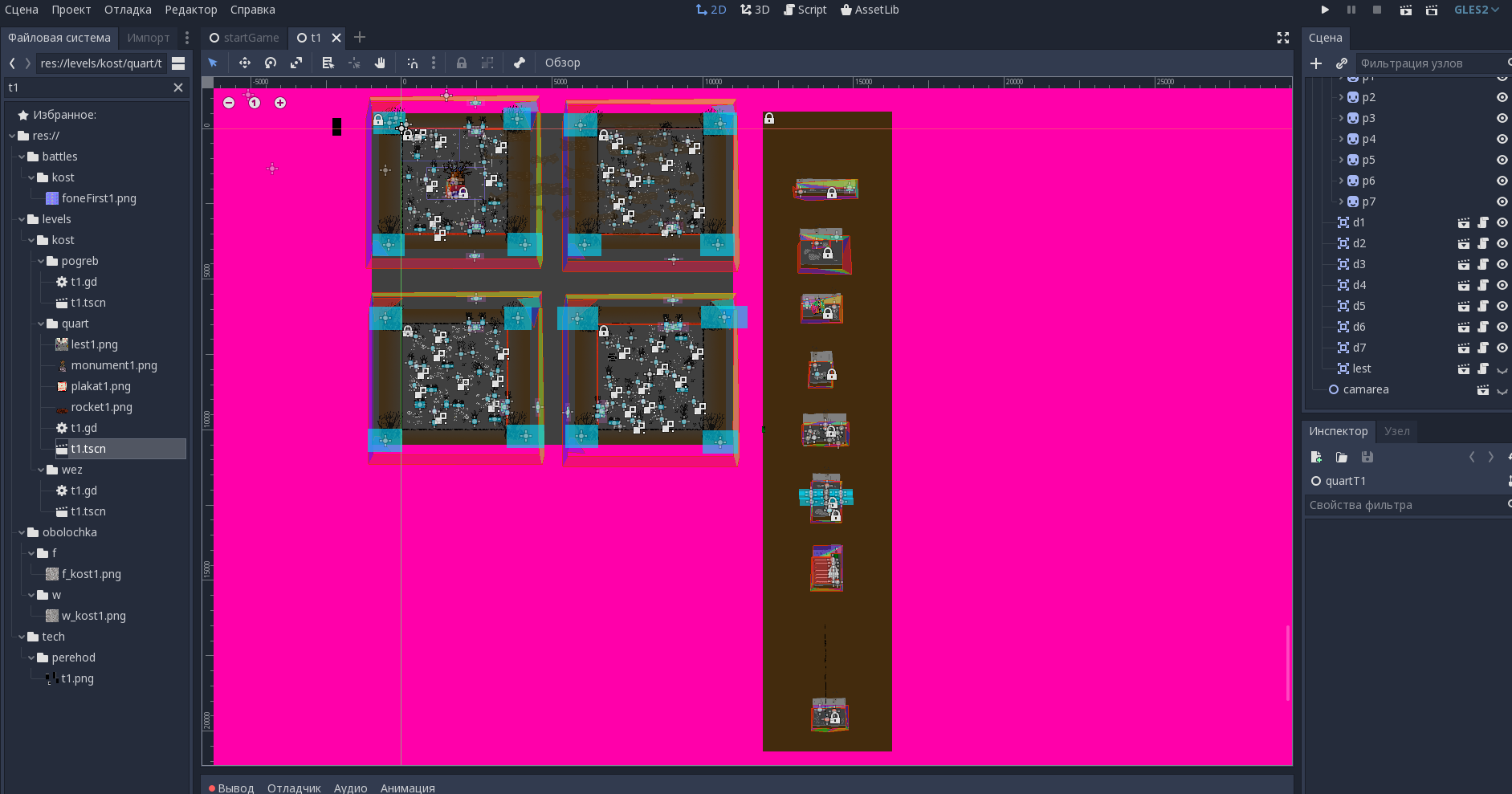
Task: Toggle visibility of node p2
Action: point(1502,97)
